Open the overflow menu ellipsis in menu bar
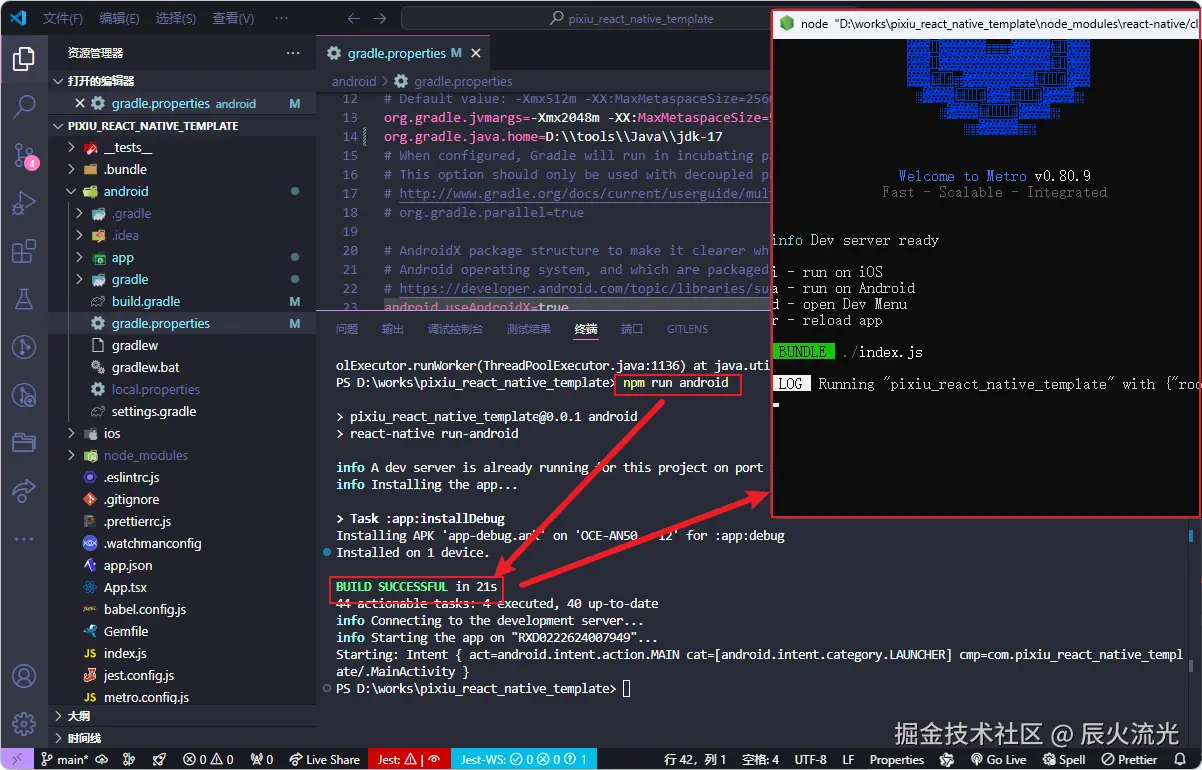Screen dimensions: 1202x770 coord(283,18)
